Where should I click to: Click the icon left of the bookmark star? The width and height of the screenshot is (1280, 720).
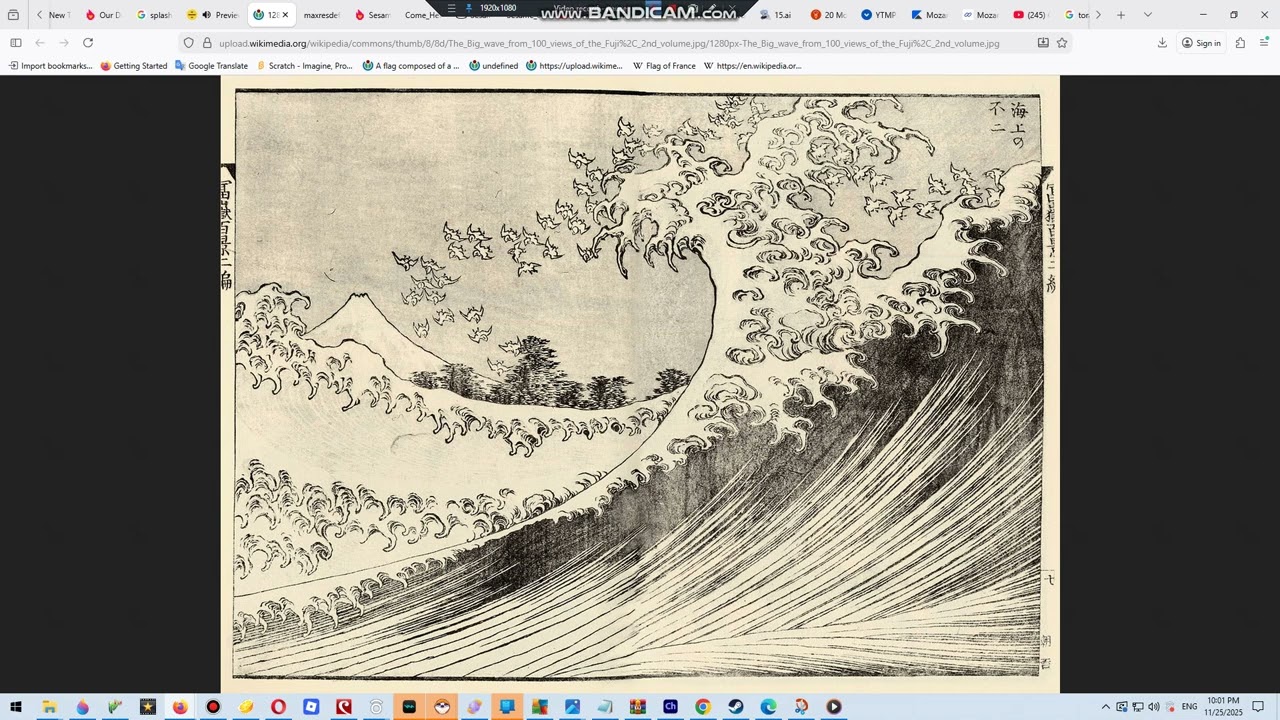[1043, 43]
